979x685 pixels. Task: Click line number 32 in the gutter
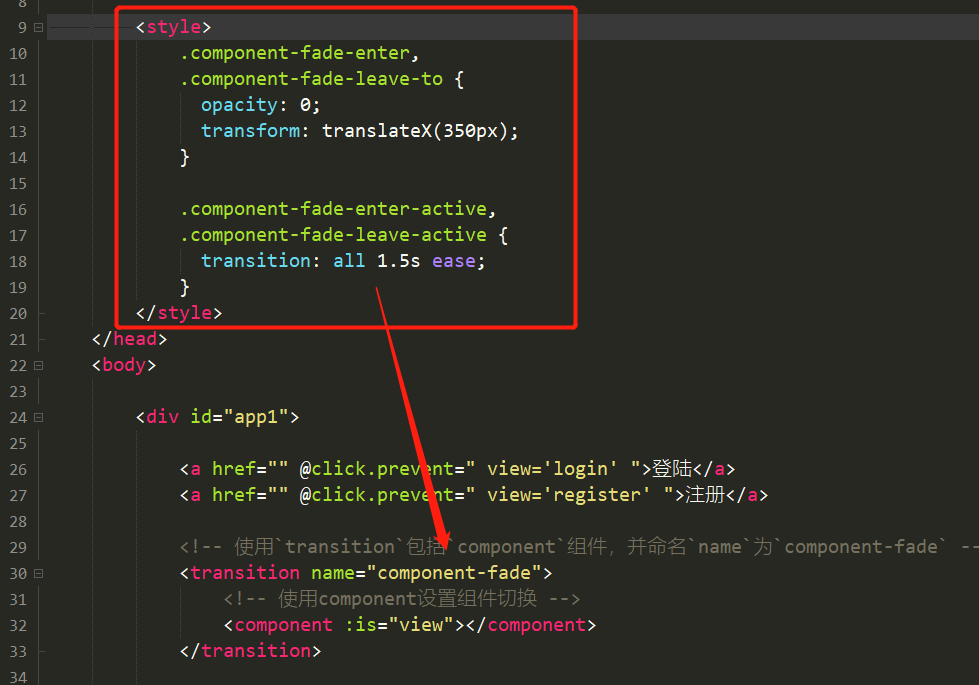[x=18, y=626]
